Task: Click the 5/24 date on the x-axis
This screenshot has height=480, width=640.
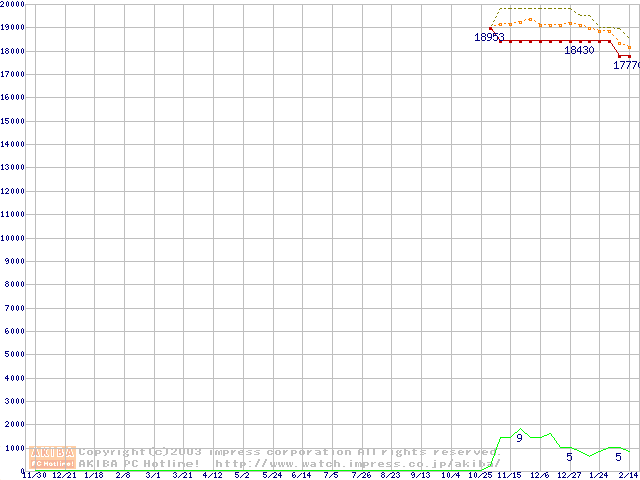Action: tap(272, 475)
